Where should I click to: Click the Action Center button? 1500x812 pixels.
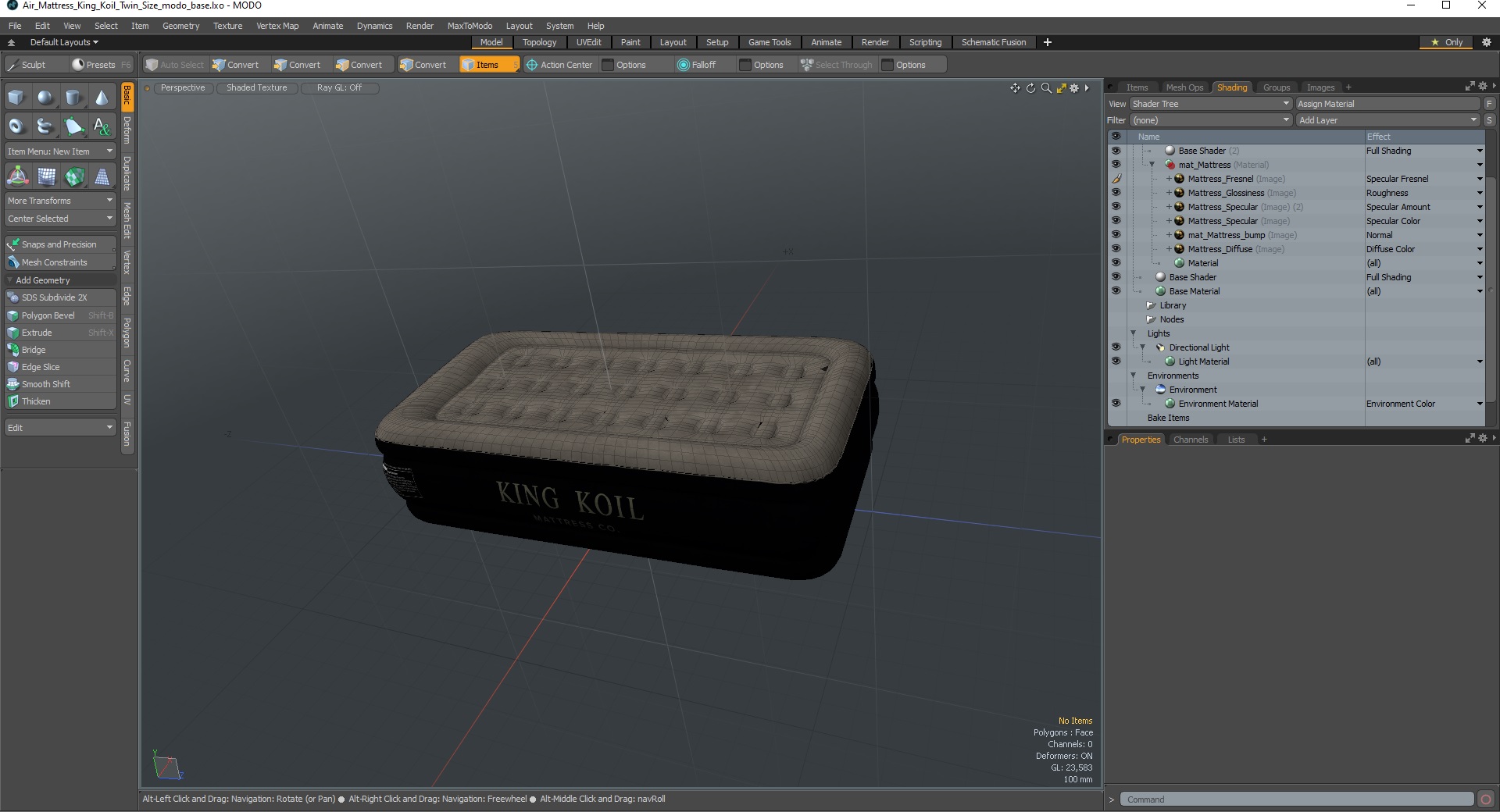point(559,65)
